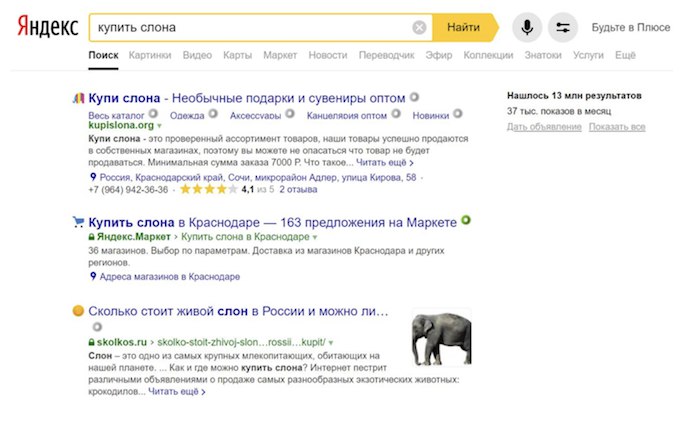Image resolution: width=700 pixels, height=424 pixels.
Task: Switch to the Переводчик tab
Action: click(x=387, y=55)
